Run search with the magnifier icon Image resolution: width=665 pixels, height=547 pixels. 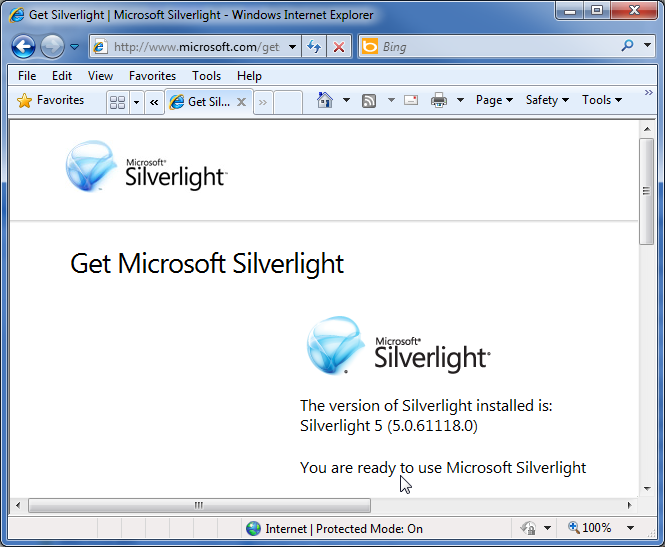[x=627, y=45]
